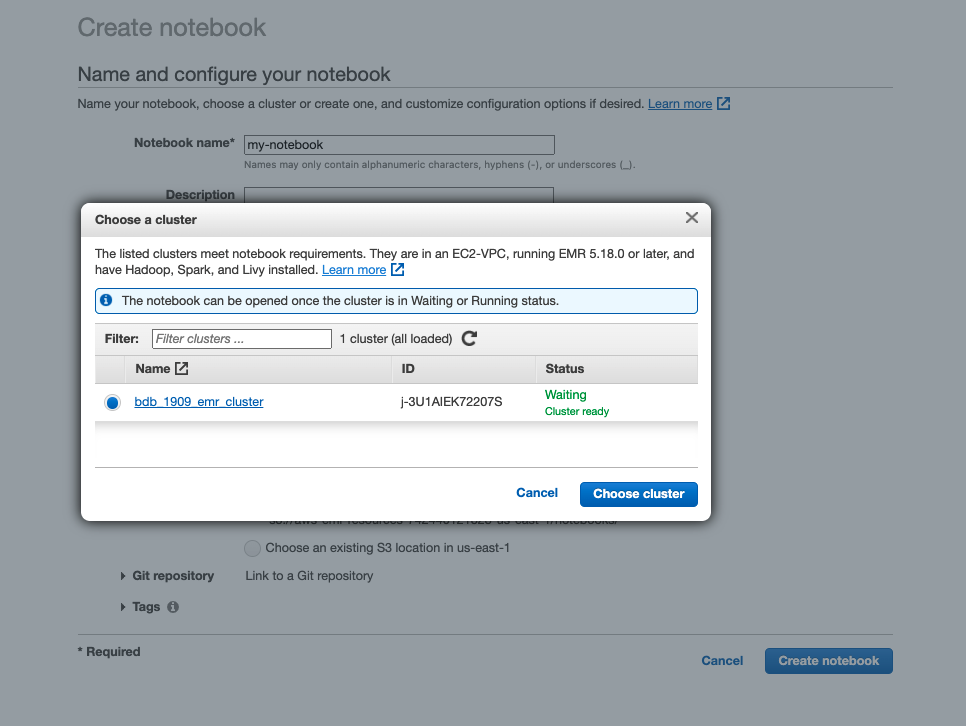The height and width of the screenshot is (726, 966).
Task: Click the Create notebook button
Action: 828,661
